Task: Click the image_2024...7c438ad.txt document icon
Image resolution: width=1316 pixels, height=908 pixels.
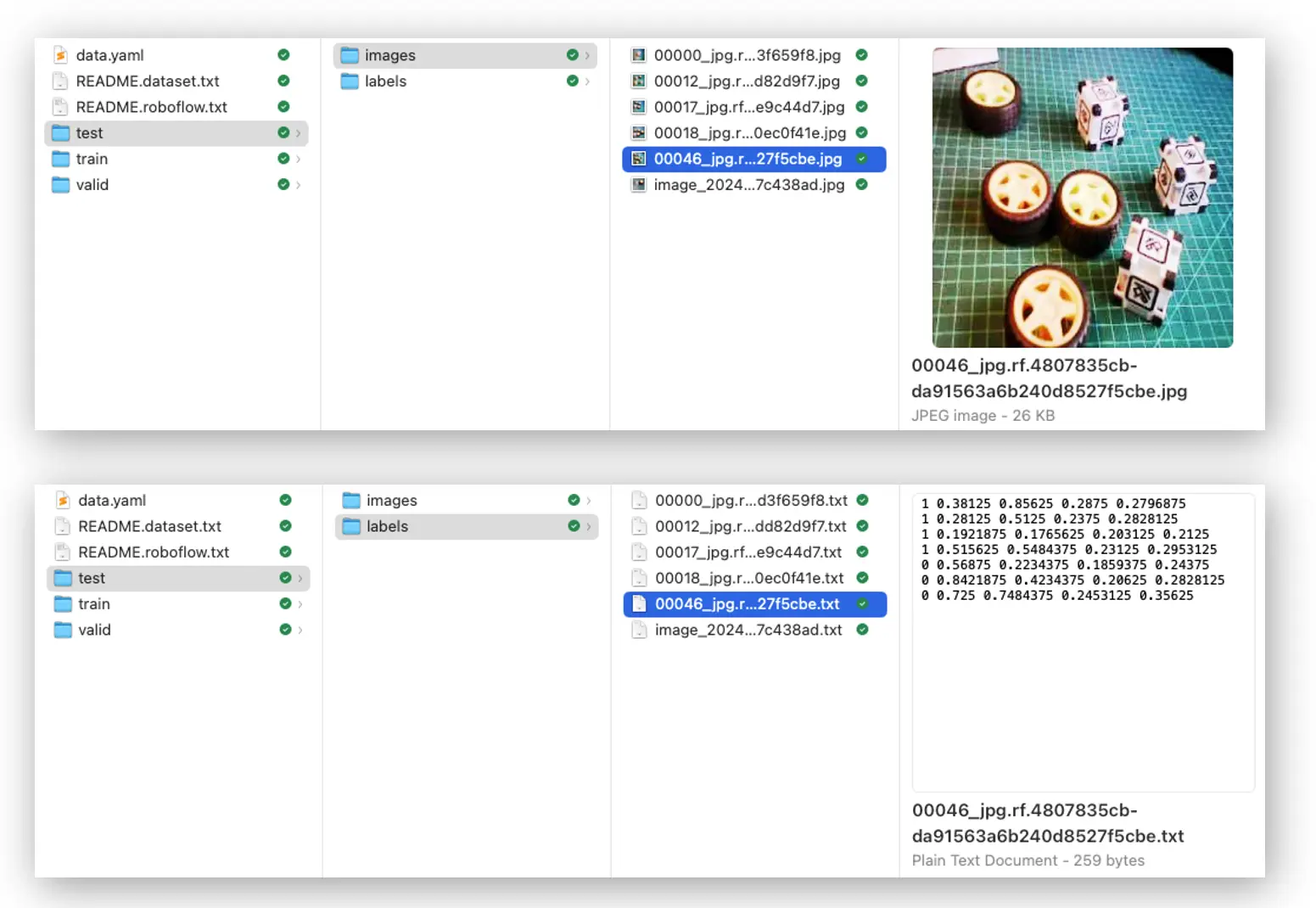Action: (639, 631)
